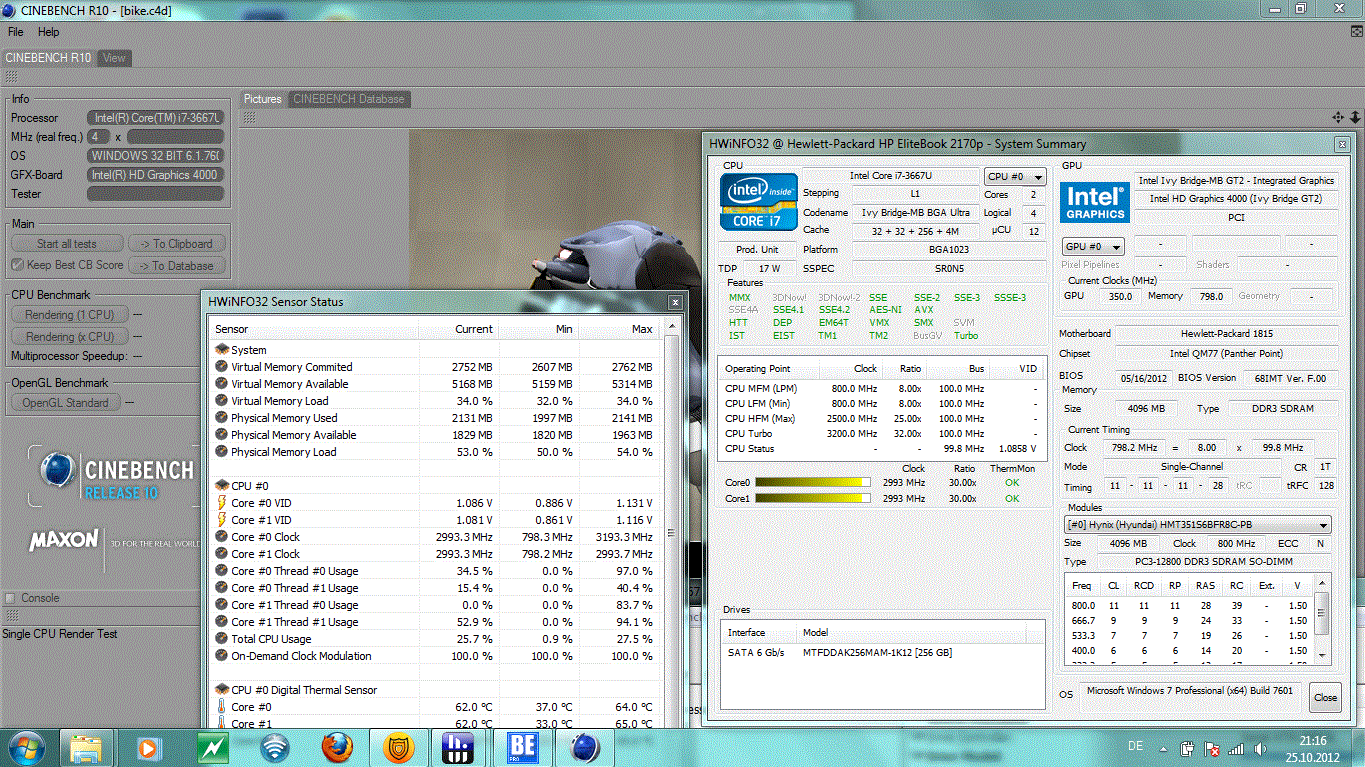Select the On-Demand Clock Modulation row
The width and height of the screenshot is (1365, 767).
(x=435, y=656)
